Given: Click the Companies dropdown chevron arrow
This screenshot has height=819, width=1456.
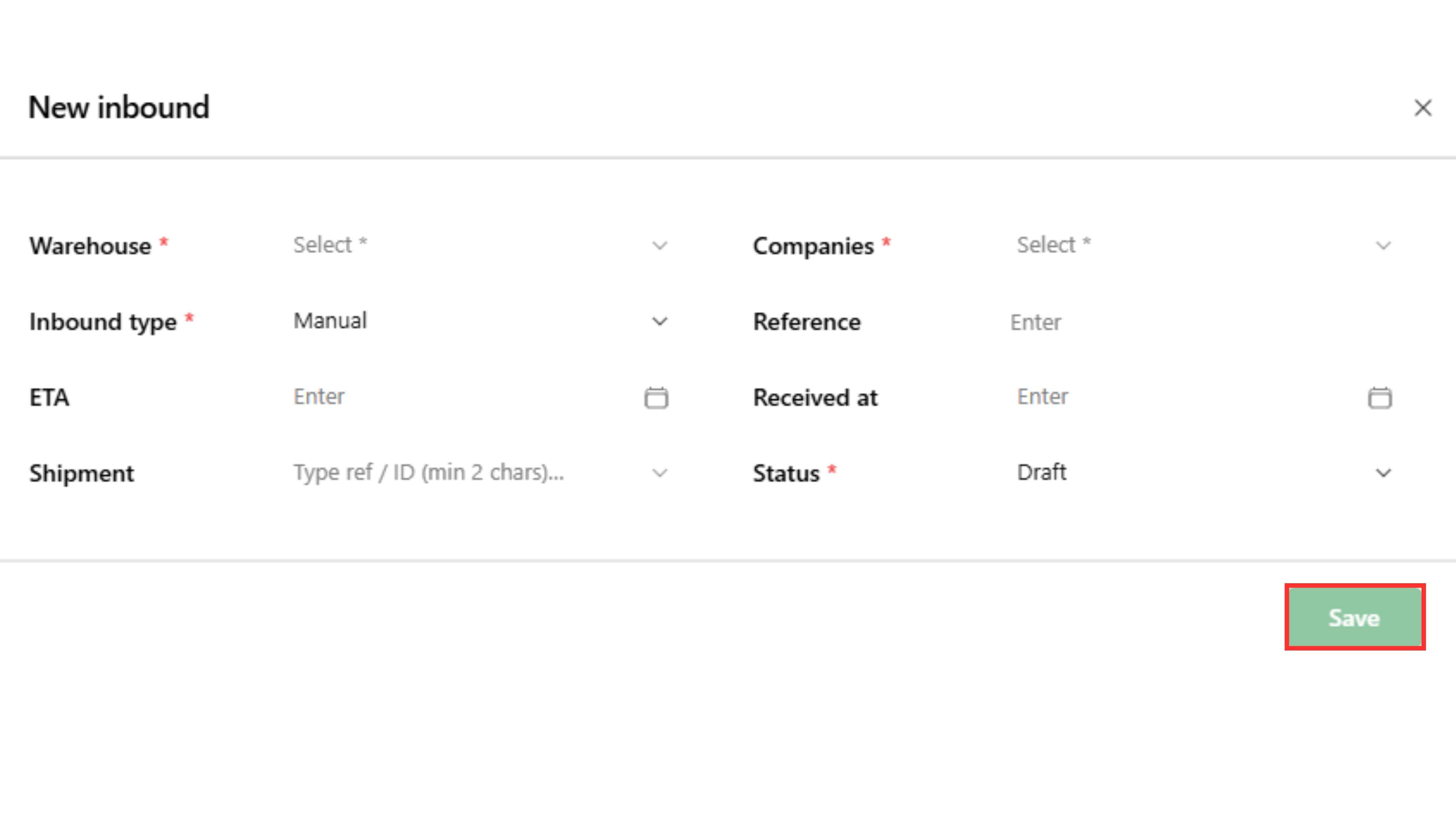Looking at the screenshot, I should tap(1383, 246).
